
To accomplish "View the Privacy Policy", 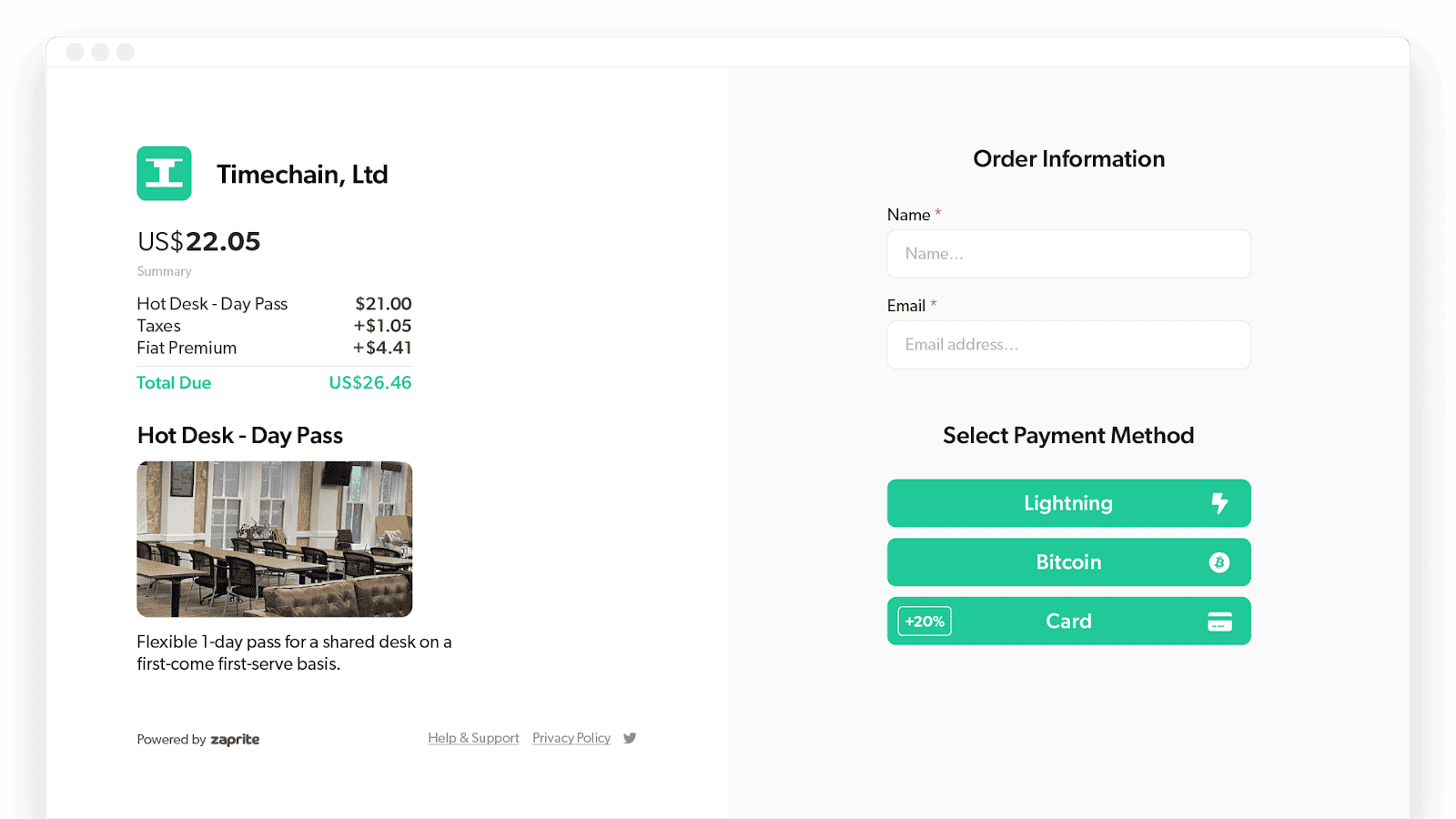I will coord(571,737).
